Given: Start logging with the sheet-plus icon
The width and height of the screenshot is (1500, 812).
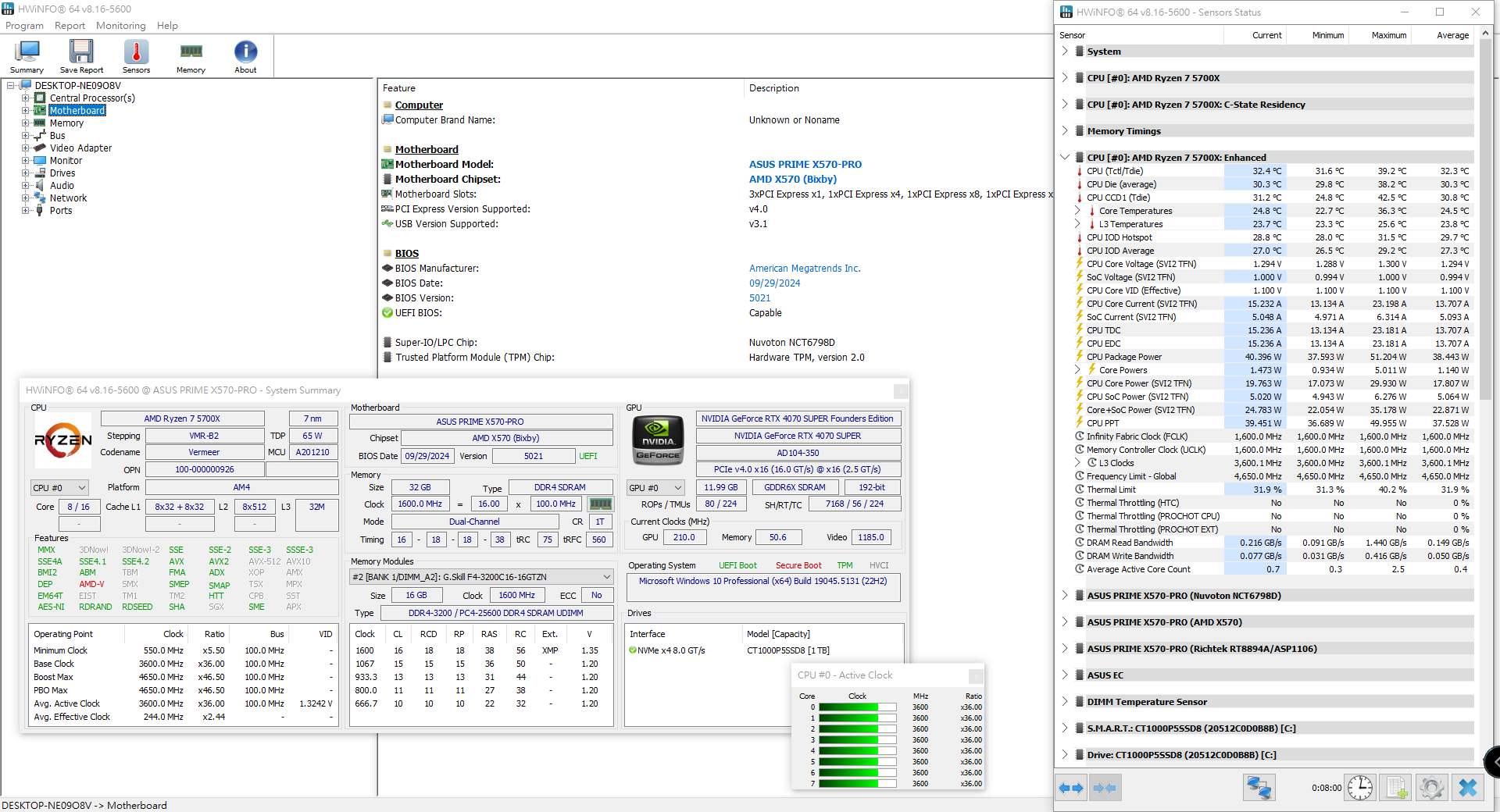Looking at the screenshot, I should tap(1396, 788).
